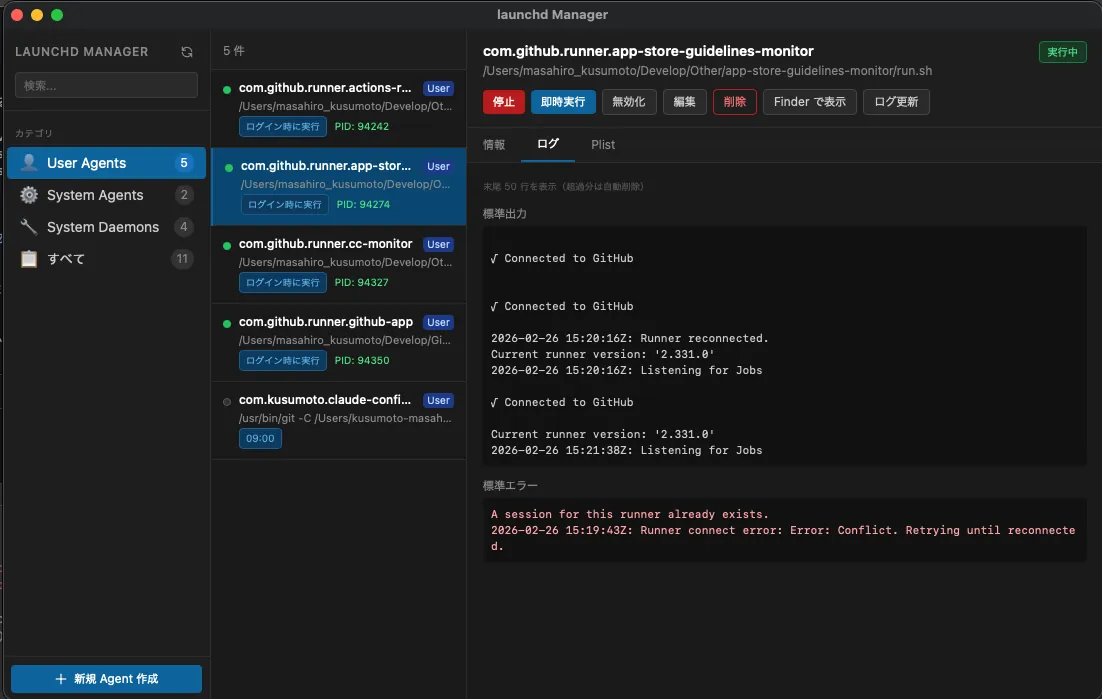Click PID: 94327 label

coord(362,282)
